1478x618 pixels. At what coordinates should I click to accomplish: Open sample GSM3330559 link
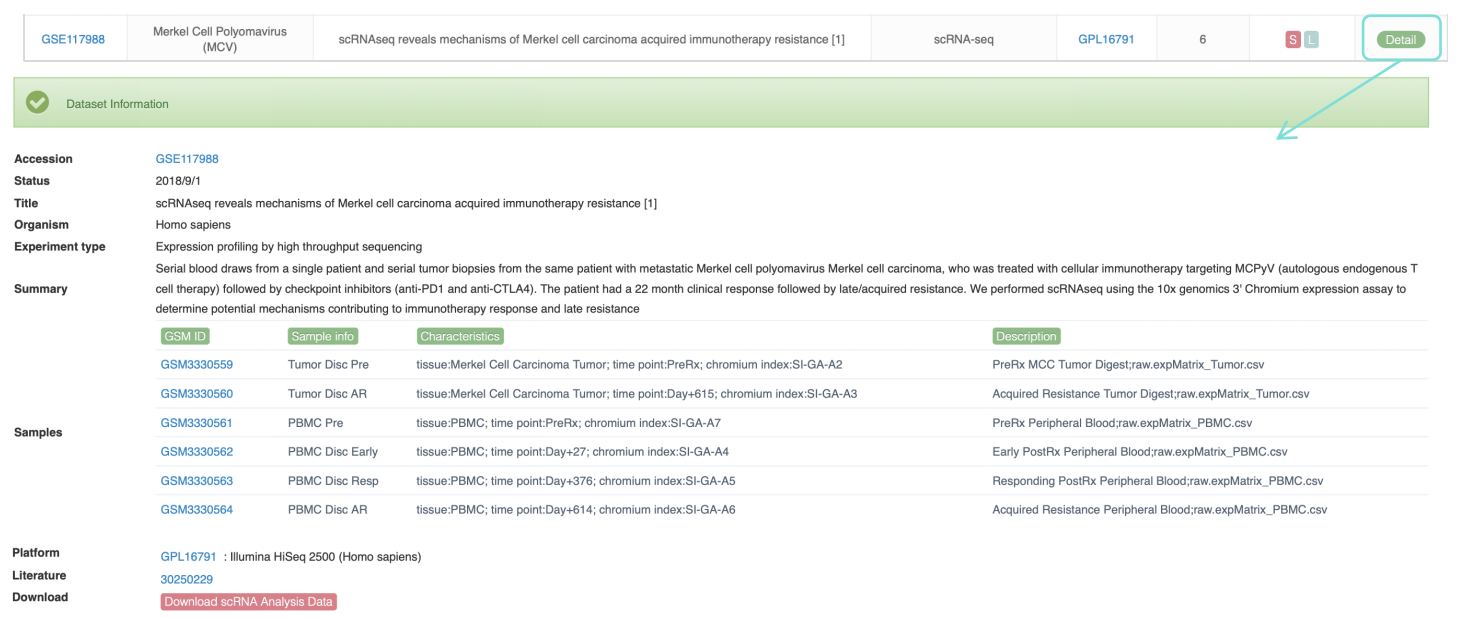[196, 365]
